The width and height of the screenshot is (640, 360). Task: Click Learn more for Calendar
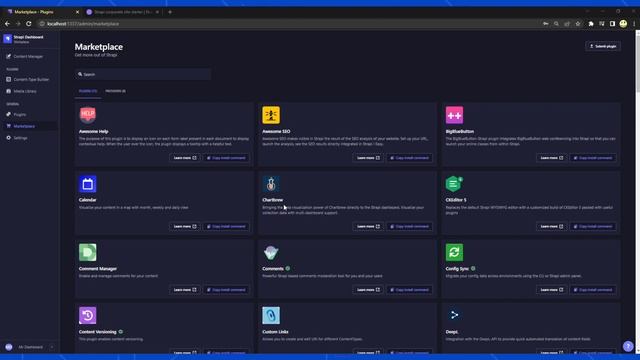[x=185, y=227]
